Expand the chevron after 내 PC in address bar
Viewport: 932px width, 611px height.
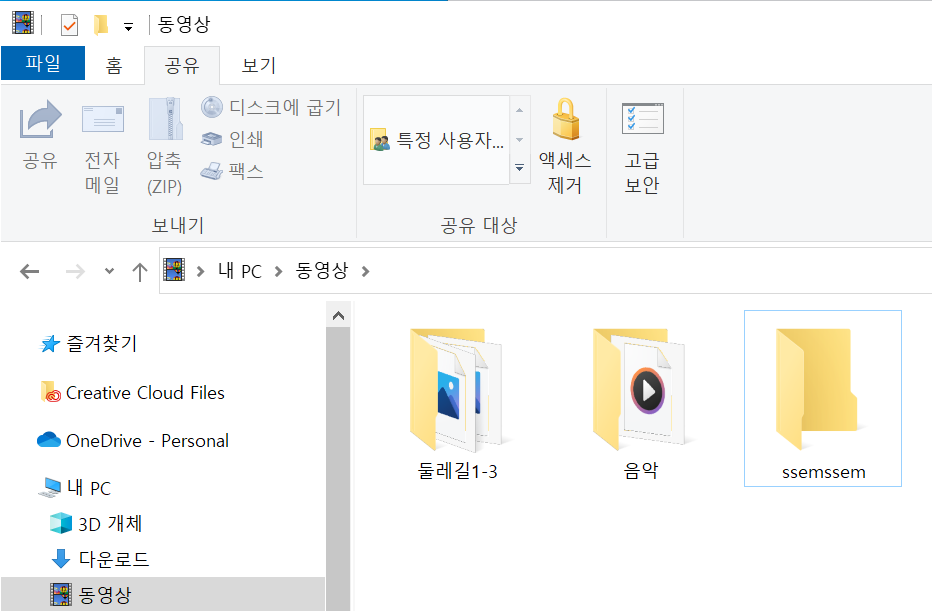(x=278, y=272)
